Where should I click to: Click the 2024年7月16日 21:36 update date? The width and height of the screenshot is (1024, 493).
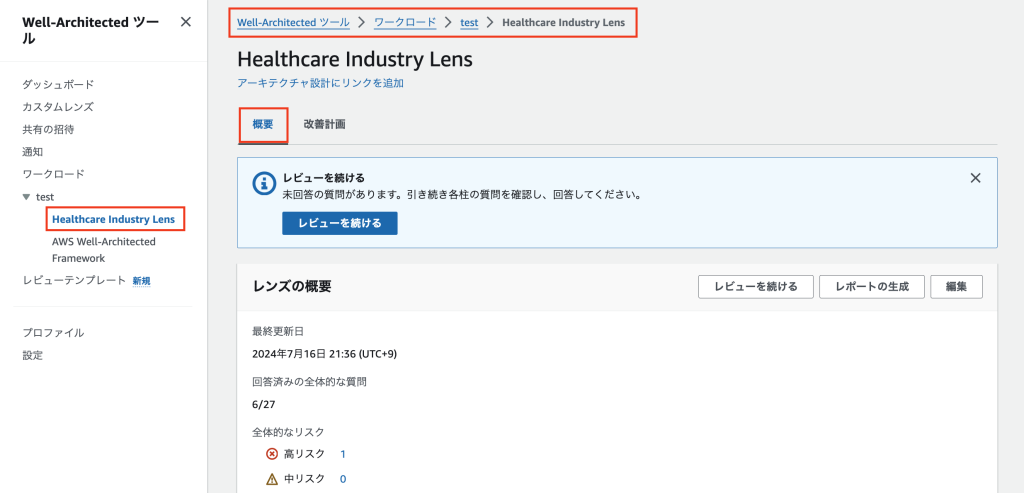coord(325,354)
